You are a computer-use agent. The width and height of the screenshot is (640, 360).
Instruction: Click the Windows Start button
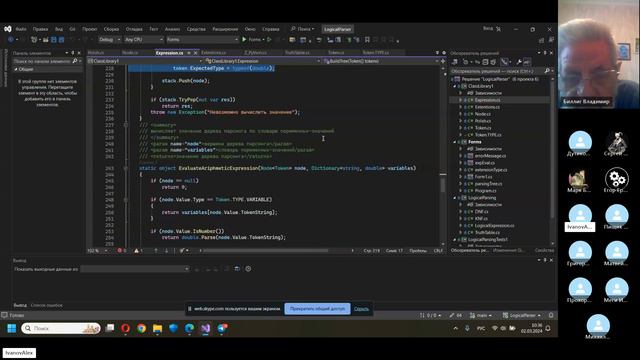pyautogui.click(x=11, y=328)
